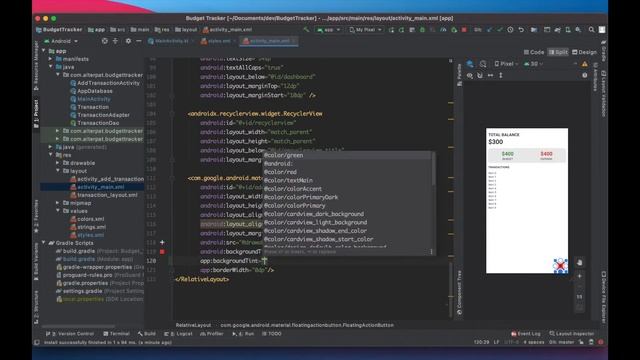
Task: Switch to Design view mode
Action: tap(584, 52)
